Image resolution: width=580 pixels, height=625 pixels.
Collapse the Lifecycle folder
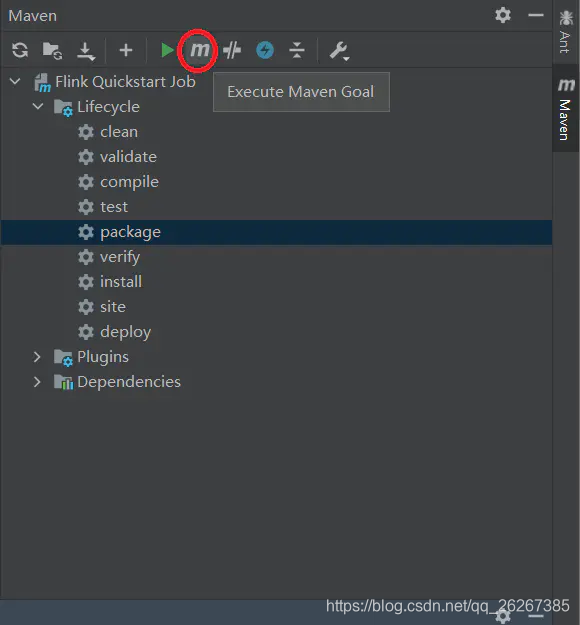(38, 106)
